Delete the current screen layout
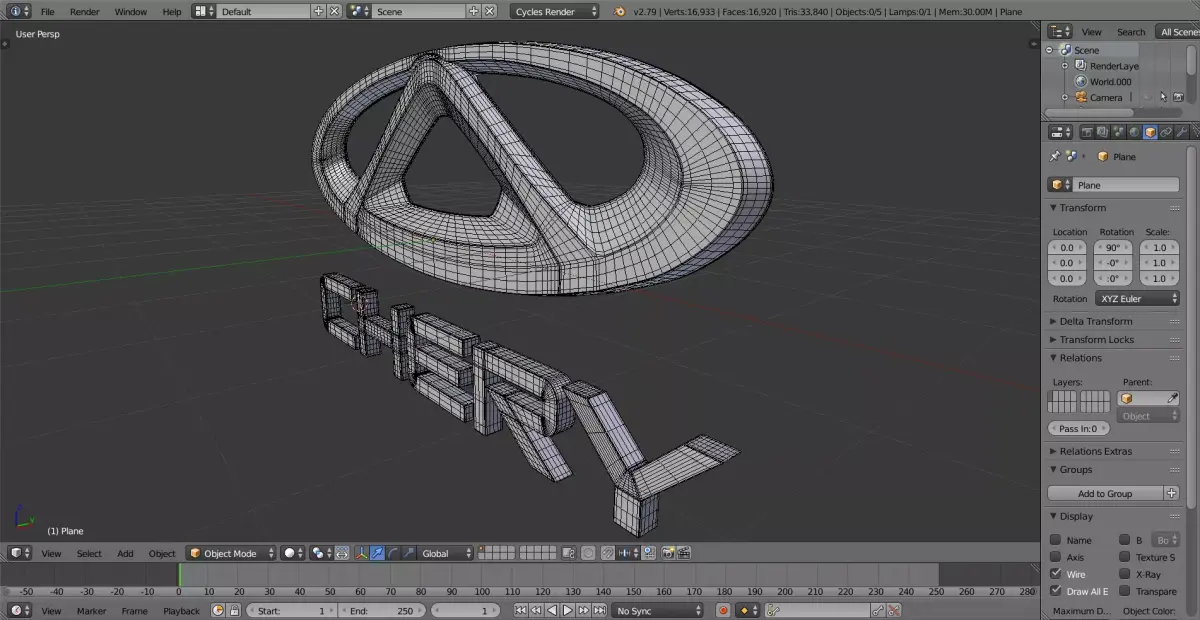 [334, 11]
